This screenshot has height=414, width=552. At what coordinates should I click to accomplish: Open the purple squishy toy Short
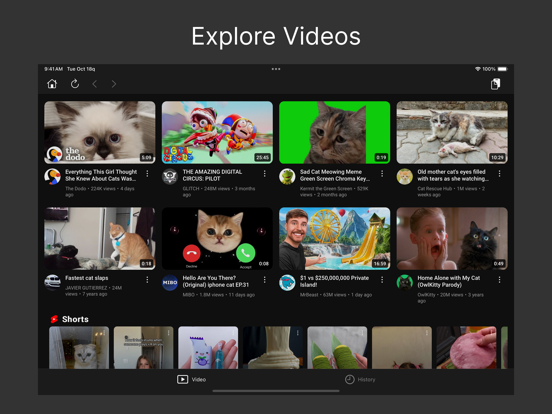coord(208,347)
